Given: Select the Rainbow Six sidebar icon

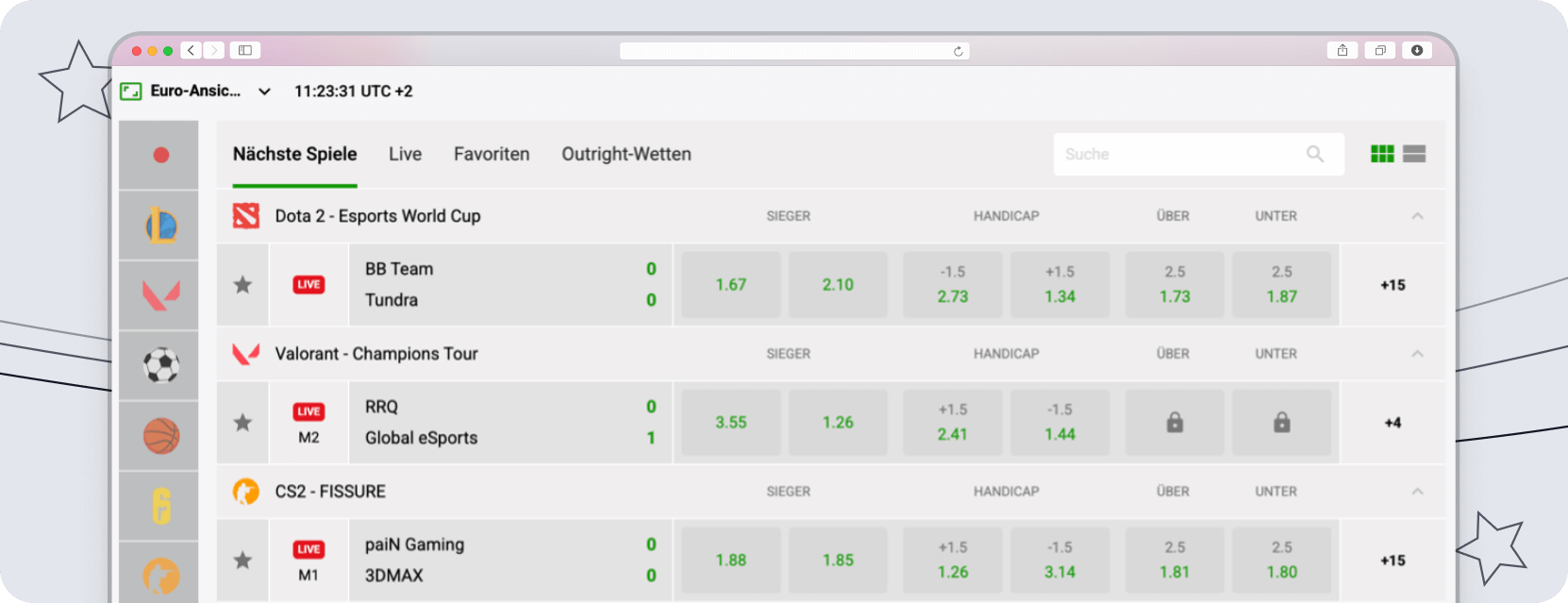Looking at the screenshot, I should click(x=160, y=506).
